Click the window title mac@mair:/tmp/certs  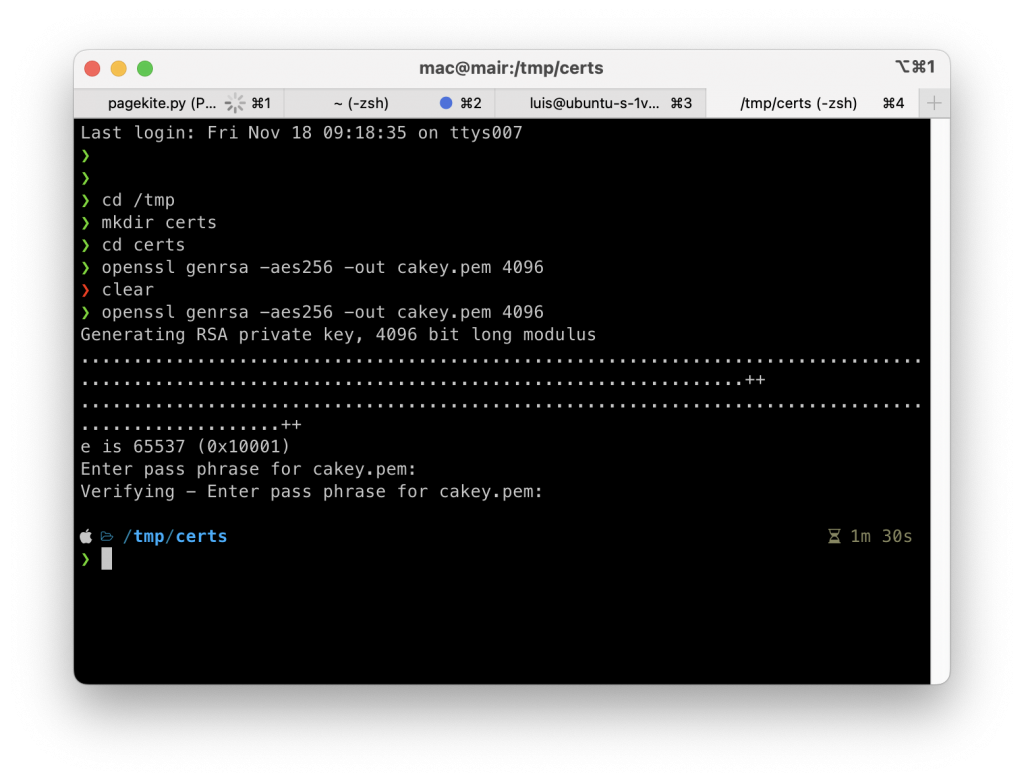click(x=511, y=68)
